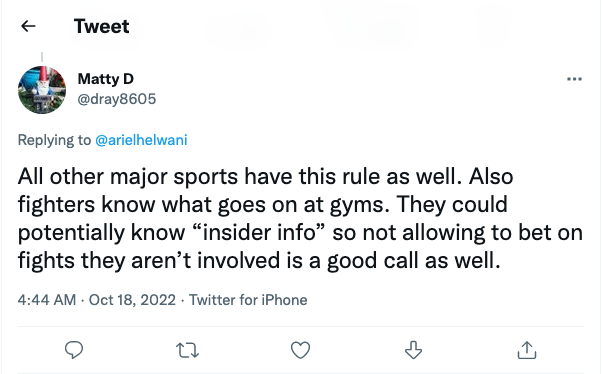
Task: Go back using the left arrow
Action: click(x=28, y=26)
